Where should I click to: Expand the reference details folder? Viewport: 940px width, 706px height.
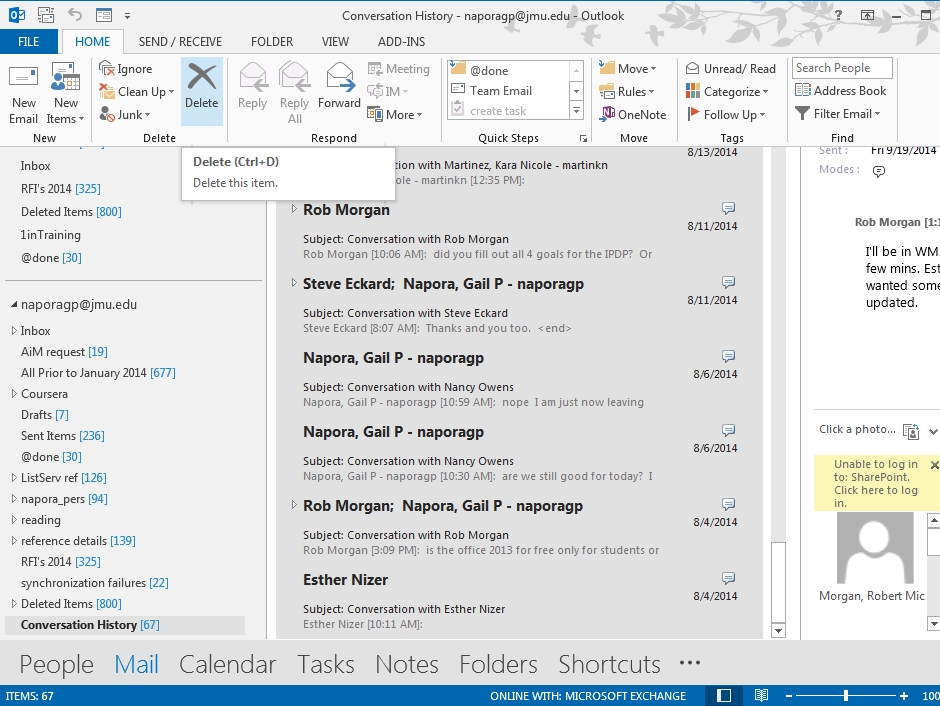coord(14,541)
